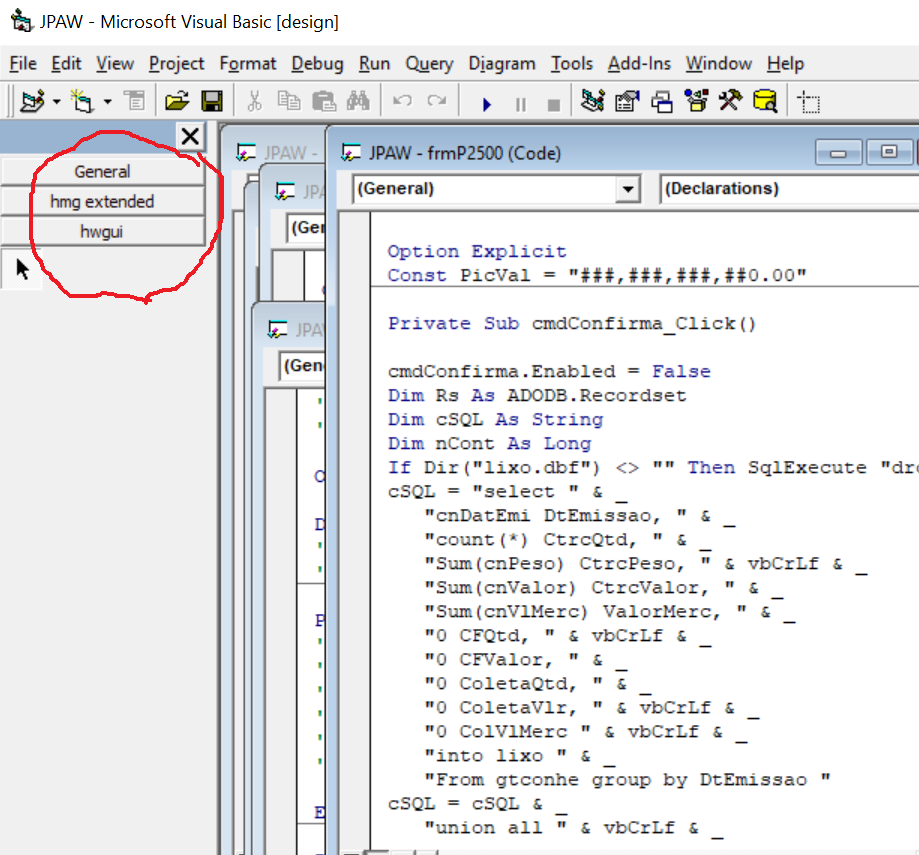
Task: Click the Find binoculars icon
Action: point(358,101)
